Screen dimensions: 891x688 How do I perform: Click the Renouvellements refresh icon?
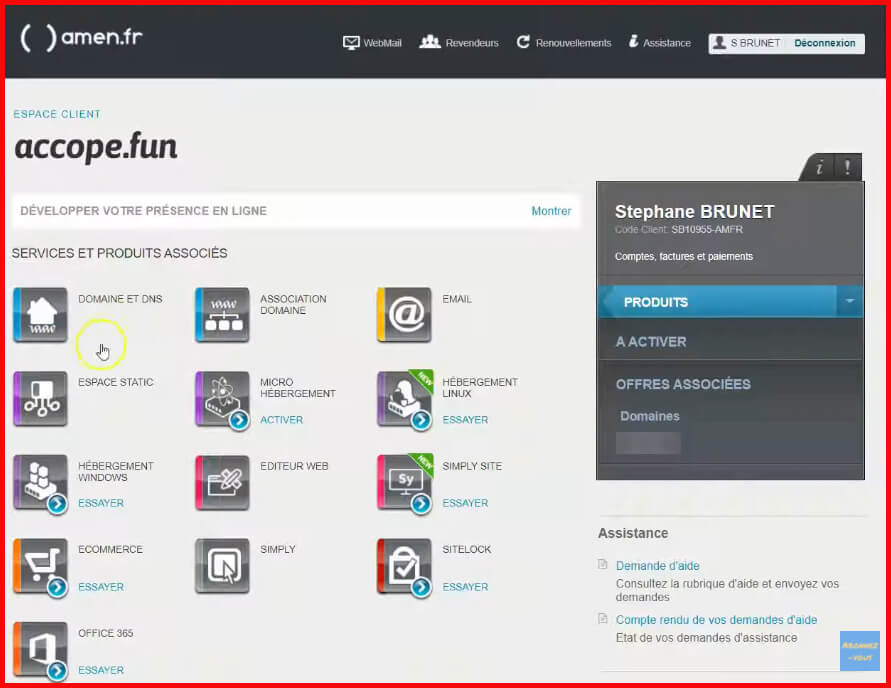point(523,41)
